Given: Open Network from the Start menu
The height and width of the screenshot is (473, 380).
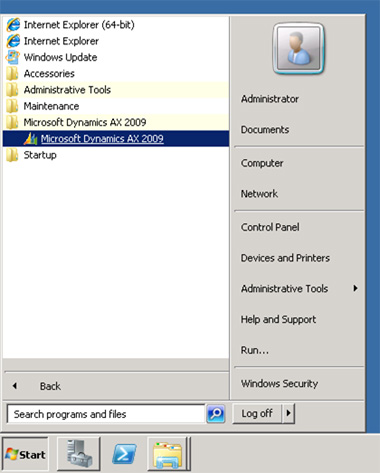Looking at the screenshot, I should point(259,194).
